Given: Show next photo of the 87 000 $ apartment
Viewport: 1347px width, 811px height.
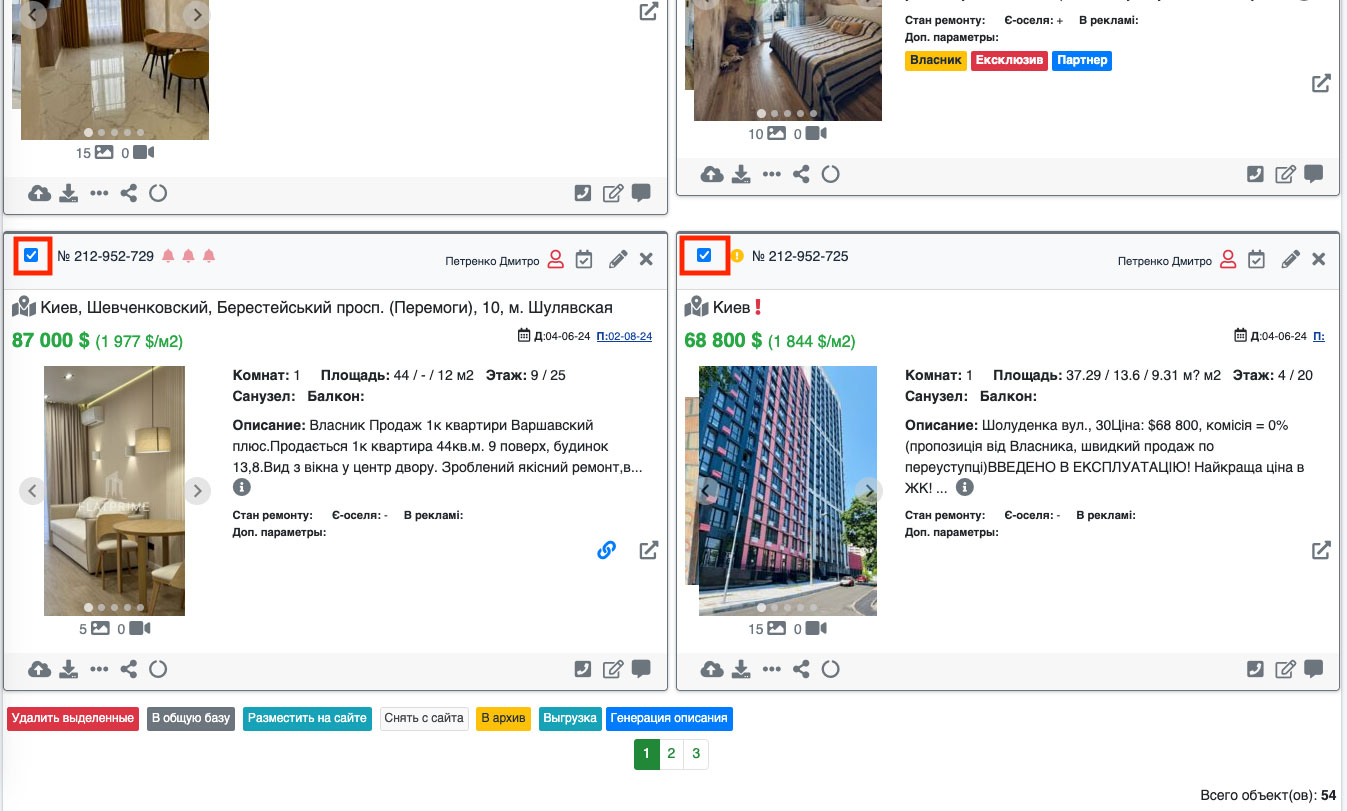Looking at the screenshot, I should [x=198, y=490].
